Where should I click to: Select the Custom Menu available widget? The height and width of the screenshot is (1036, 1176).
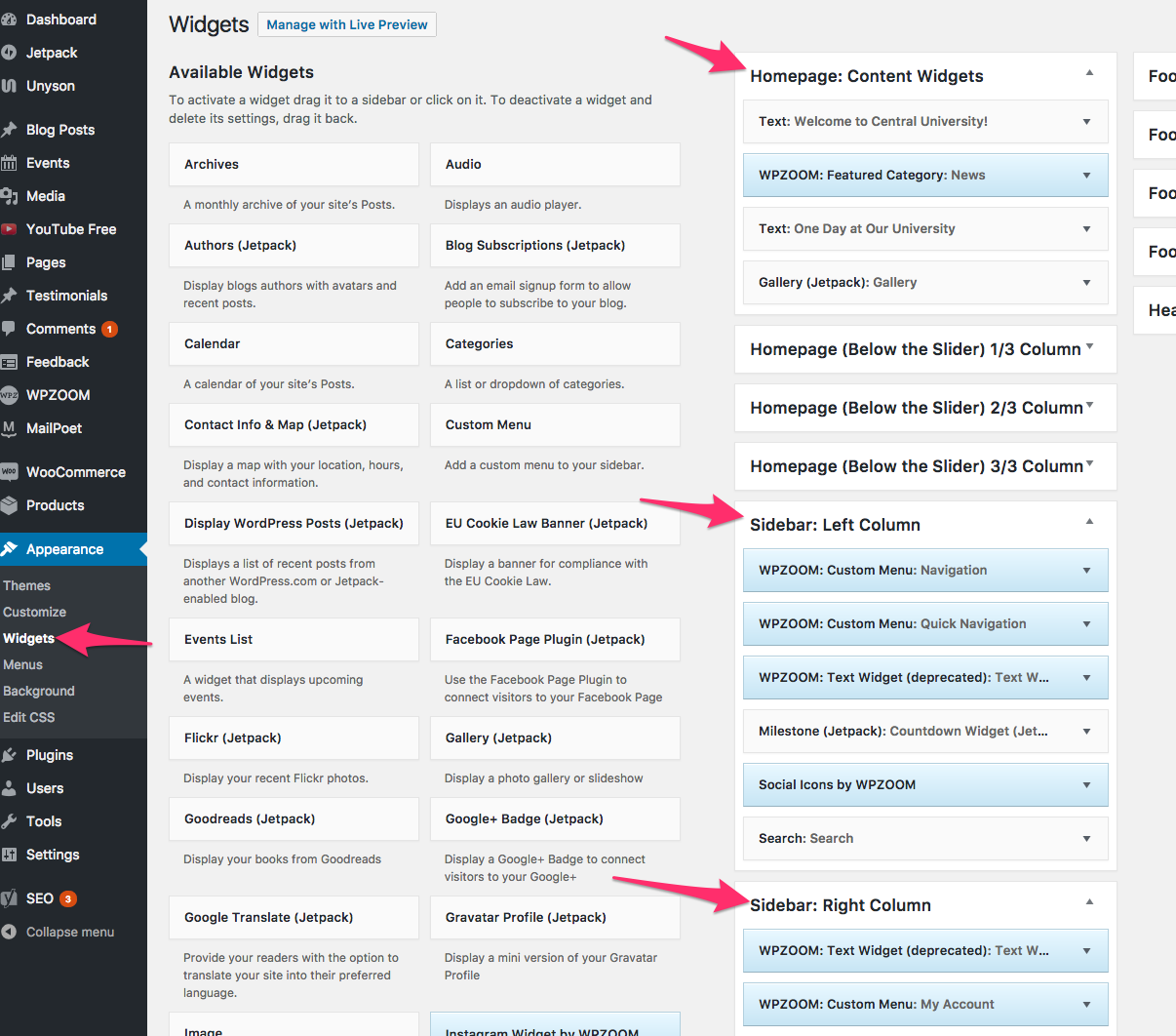[x=555, y=425]
